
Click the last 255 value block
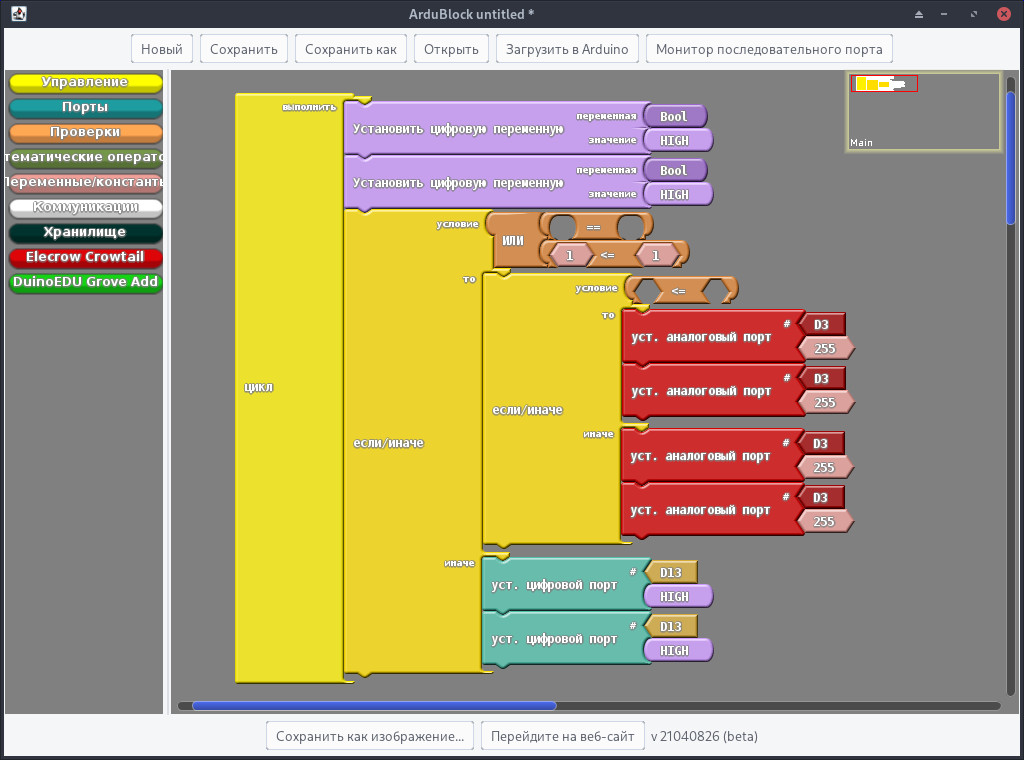(x=824, y=521)
